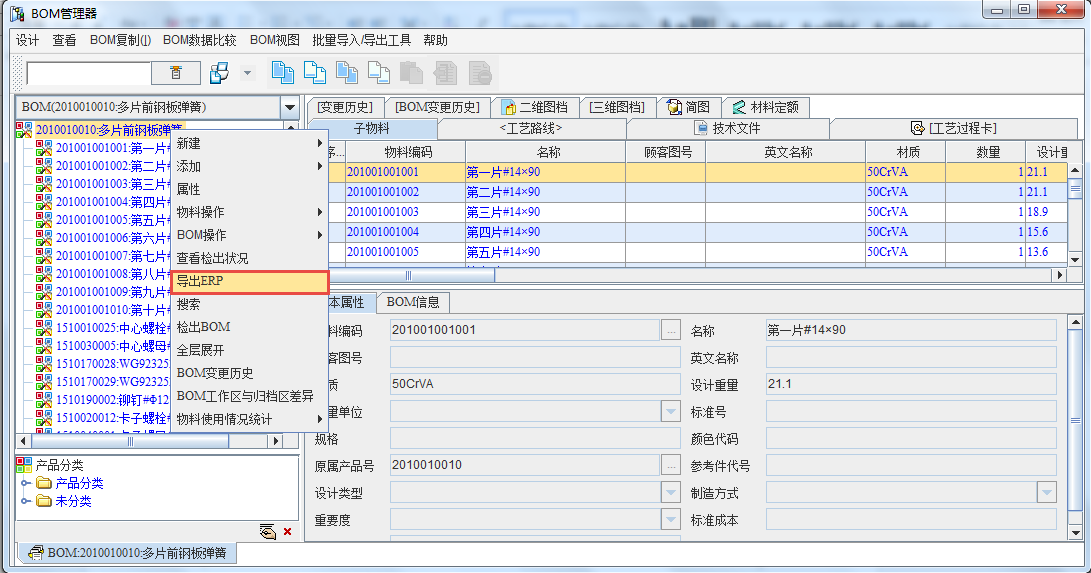Image resolution: width=1091 pixels, height=573 pixels.
Task: Switch to the 简图 tab
Action: 689,107
